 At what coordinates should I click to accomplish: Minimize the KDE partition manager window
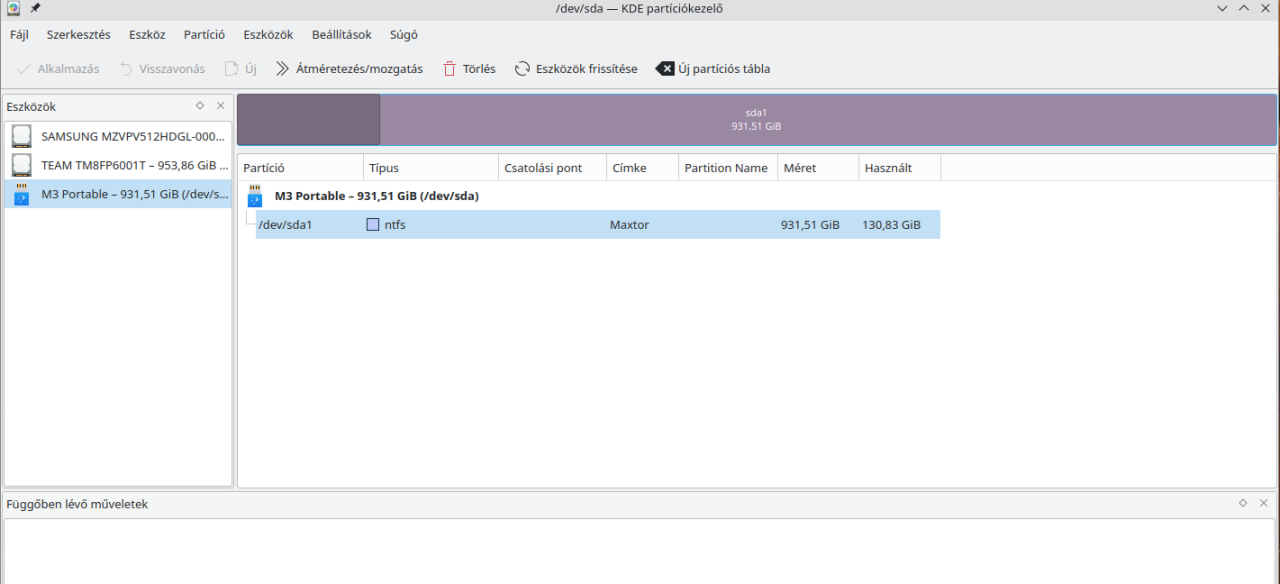pos(1222,8)
